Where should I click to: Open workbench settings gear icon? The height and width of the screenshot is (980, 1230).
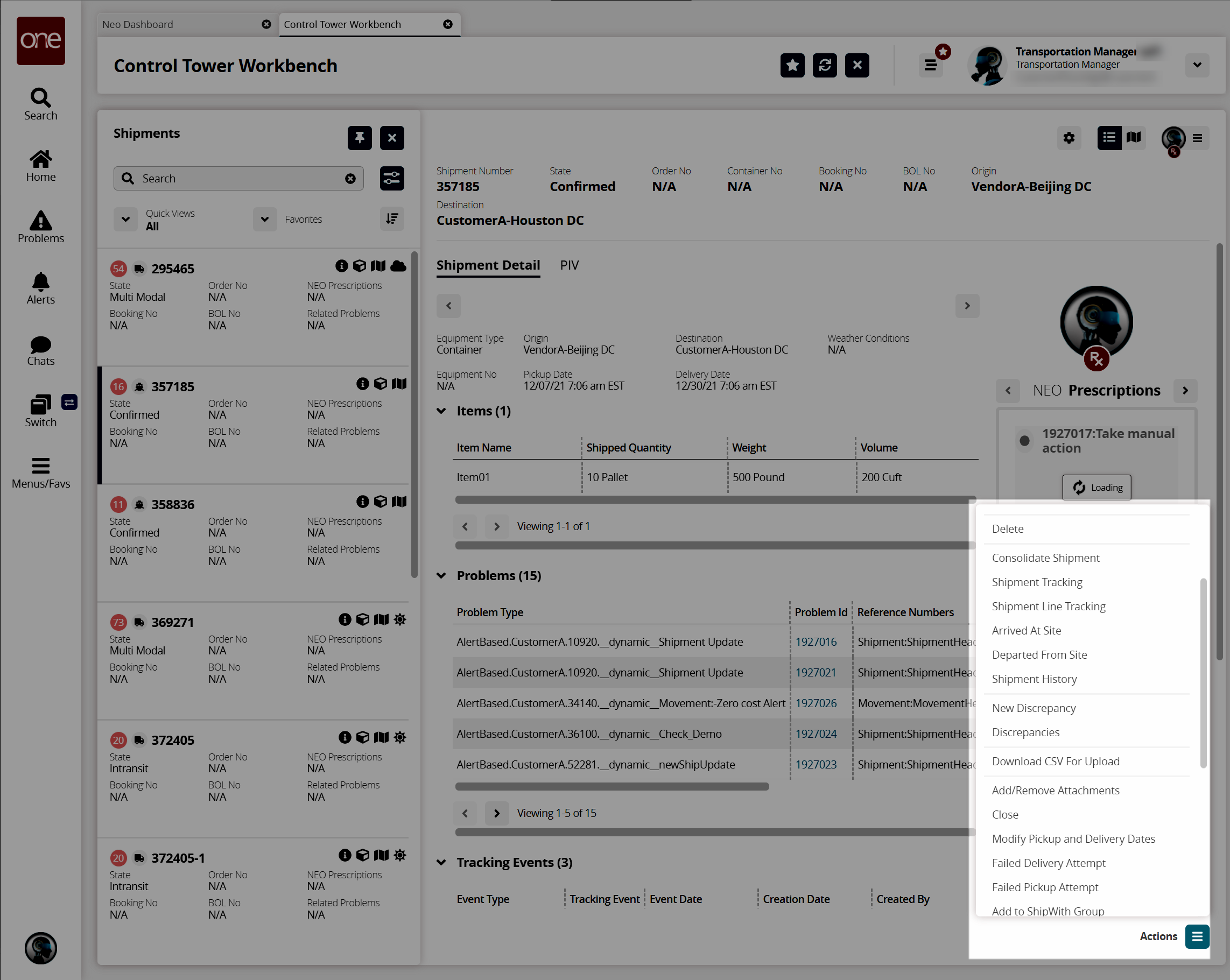point(1069,137)
